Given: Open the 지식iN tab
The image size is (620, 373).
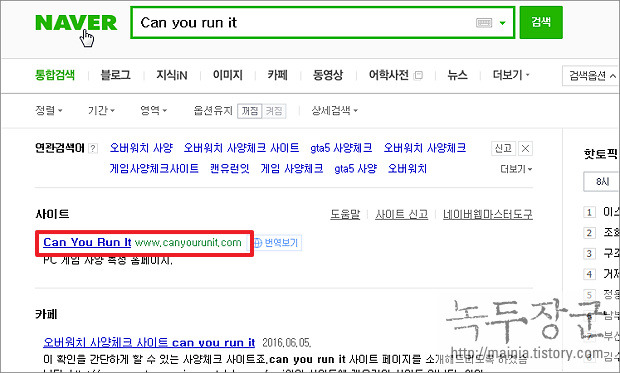Looking at the screenshot, I should pos(172,75).
